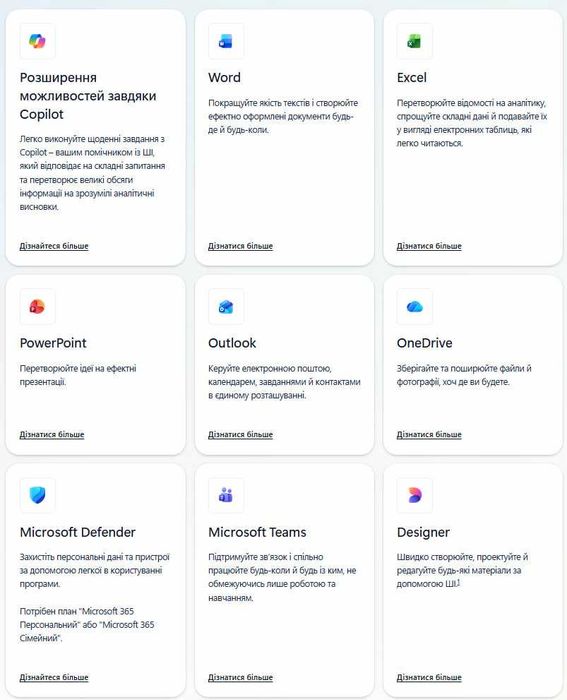
Task: Open Microsoft Teams' "Дізнатися більше" link
Action: pyautogui.click(x=240, y=677)
